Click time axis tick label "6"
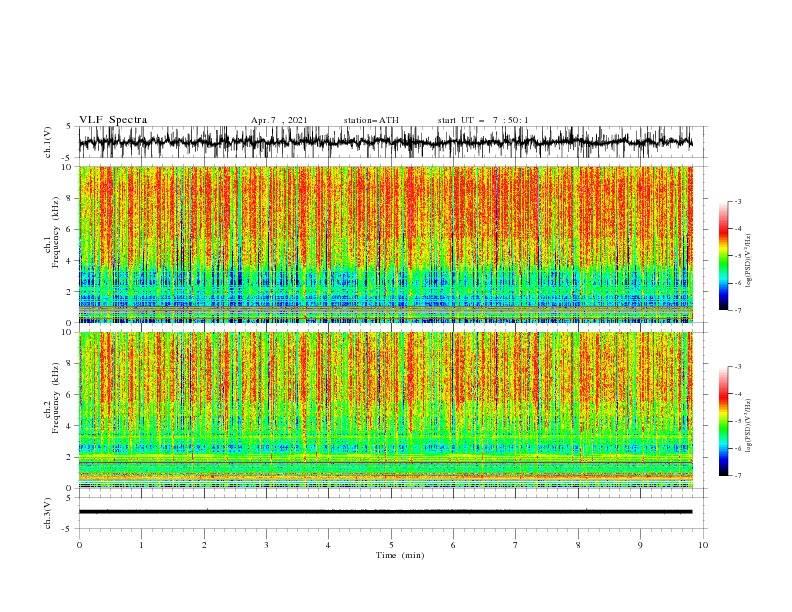Viewport: 792px width, 612px height. [x=453, y=545]
